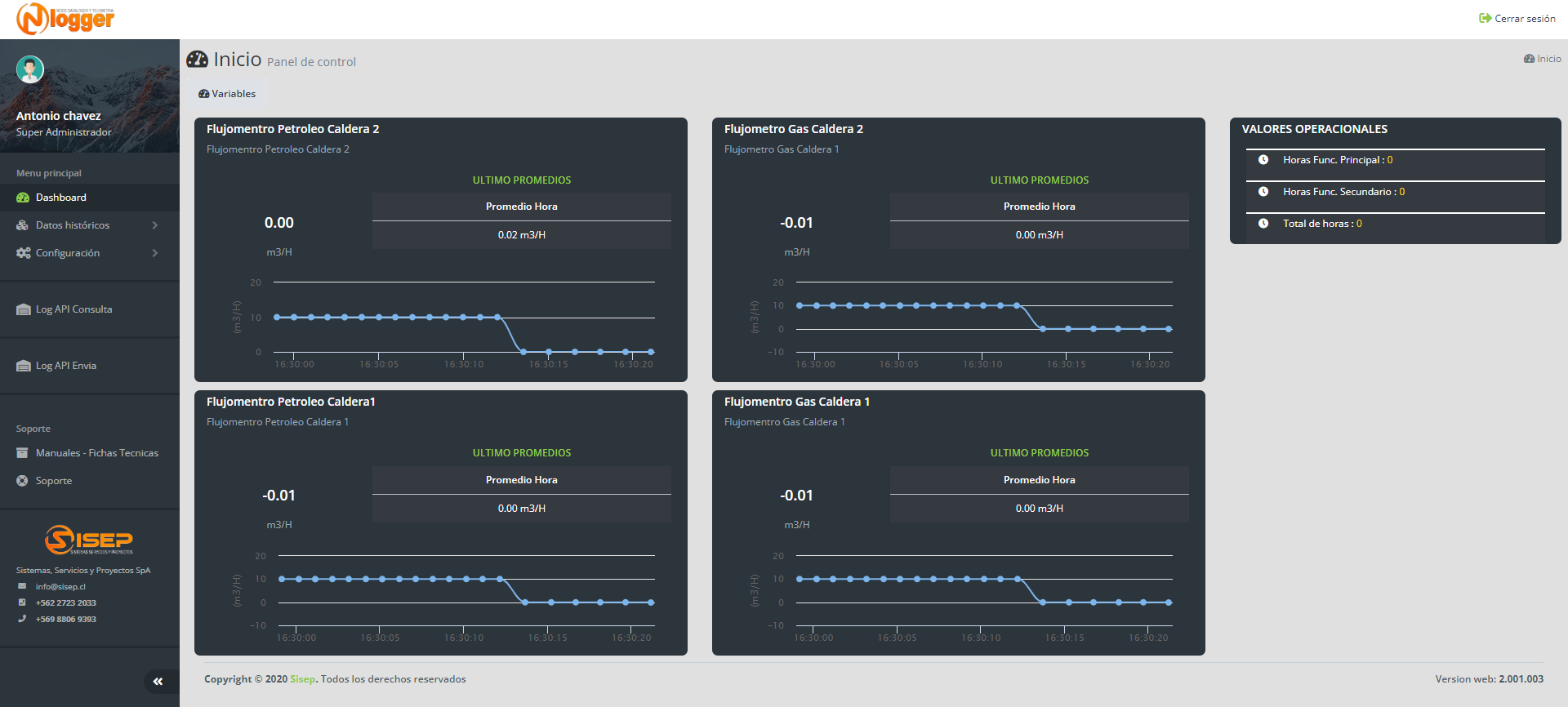Open Log API Consulta
Image resolution: width=1568 pixels, height=707 pixels.
tap(90, 309)
